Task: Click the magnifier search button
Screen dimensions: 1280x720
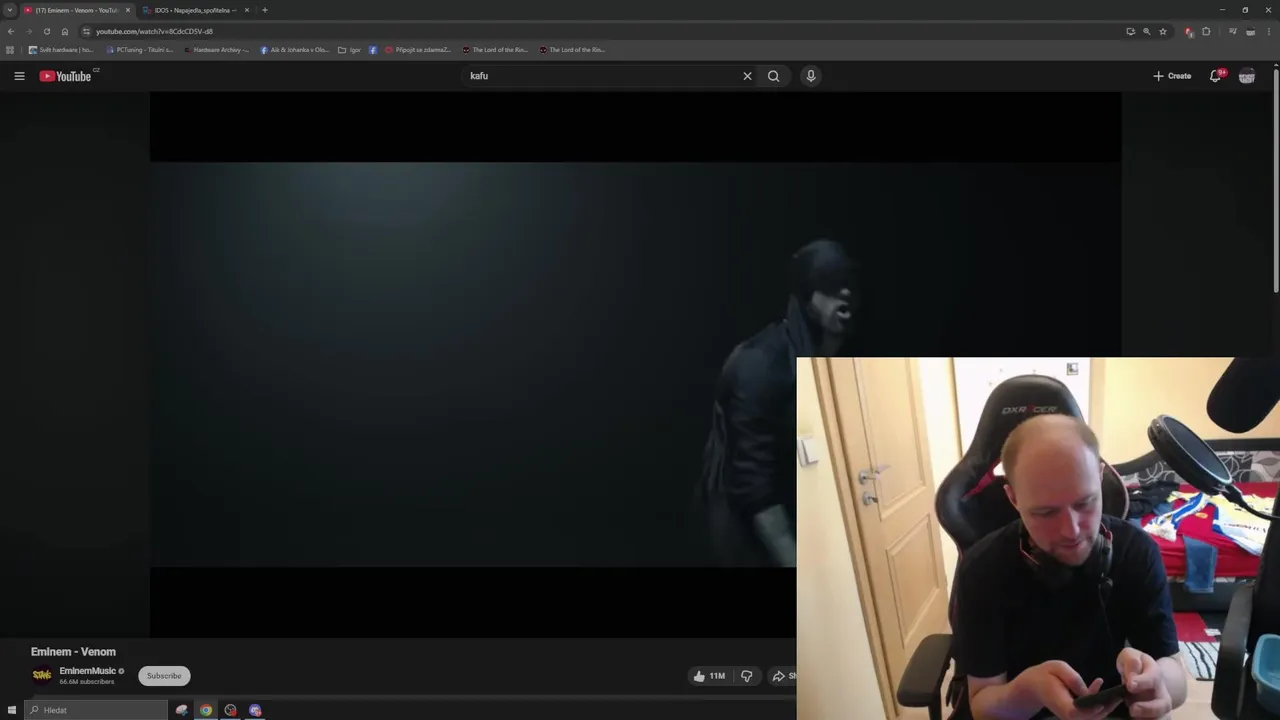Action: (773, 76)
